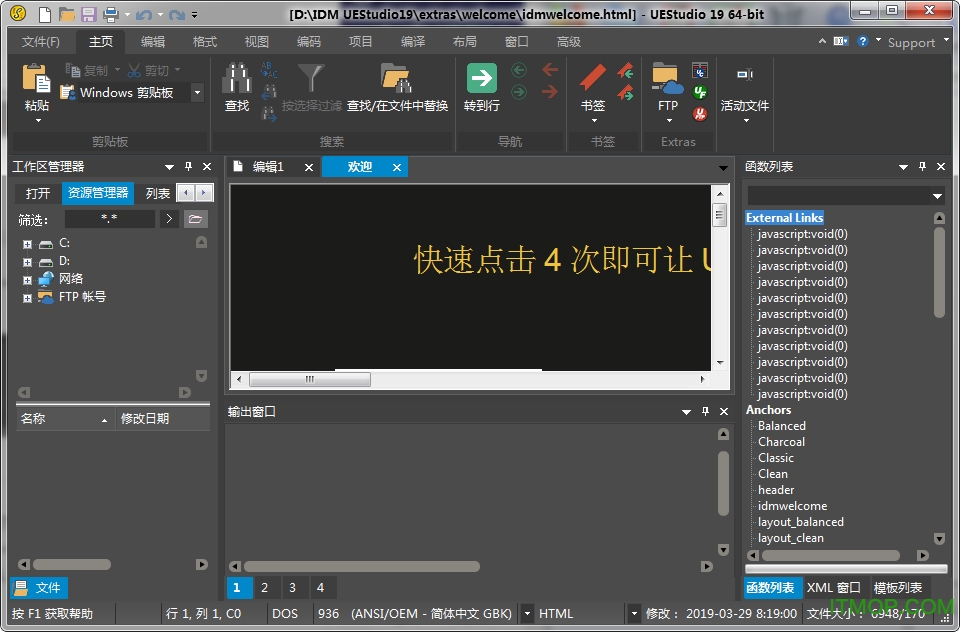
Task: Click the editor horizontal scrollbar thumb
Action: [310, 380]
